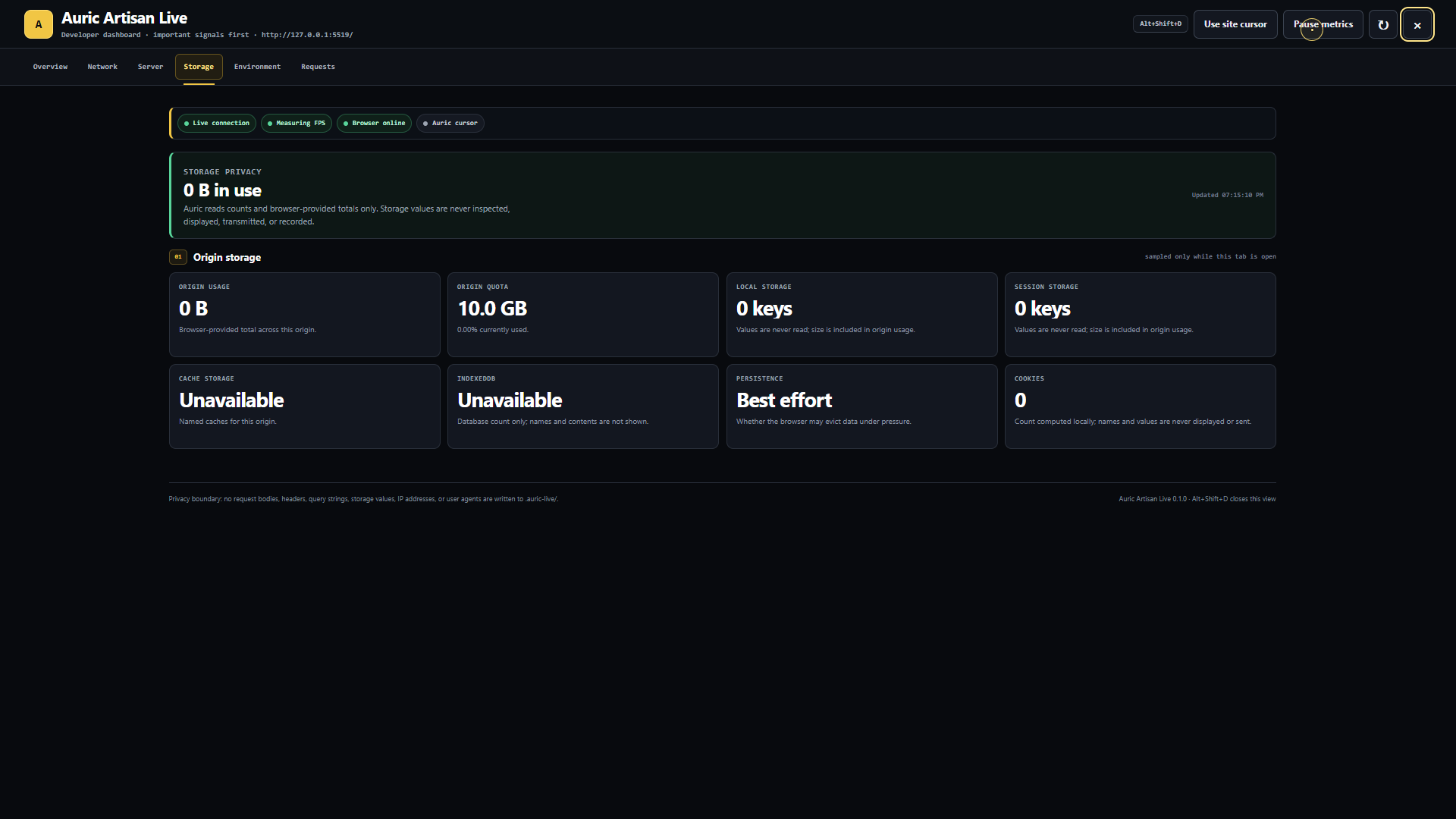Click the refresh arrow icon button
This screenshot has height=819, width=1456.
(x=1383, y=24)
